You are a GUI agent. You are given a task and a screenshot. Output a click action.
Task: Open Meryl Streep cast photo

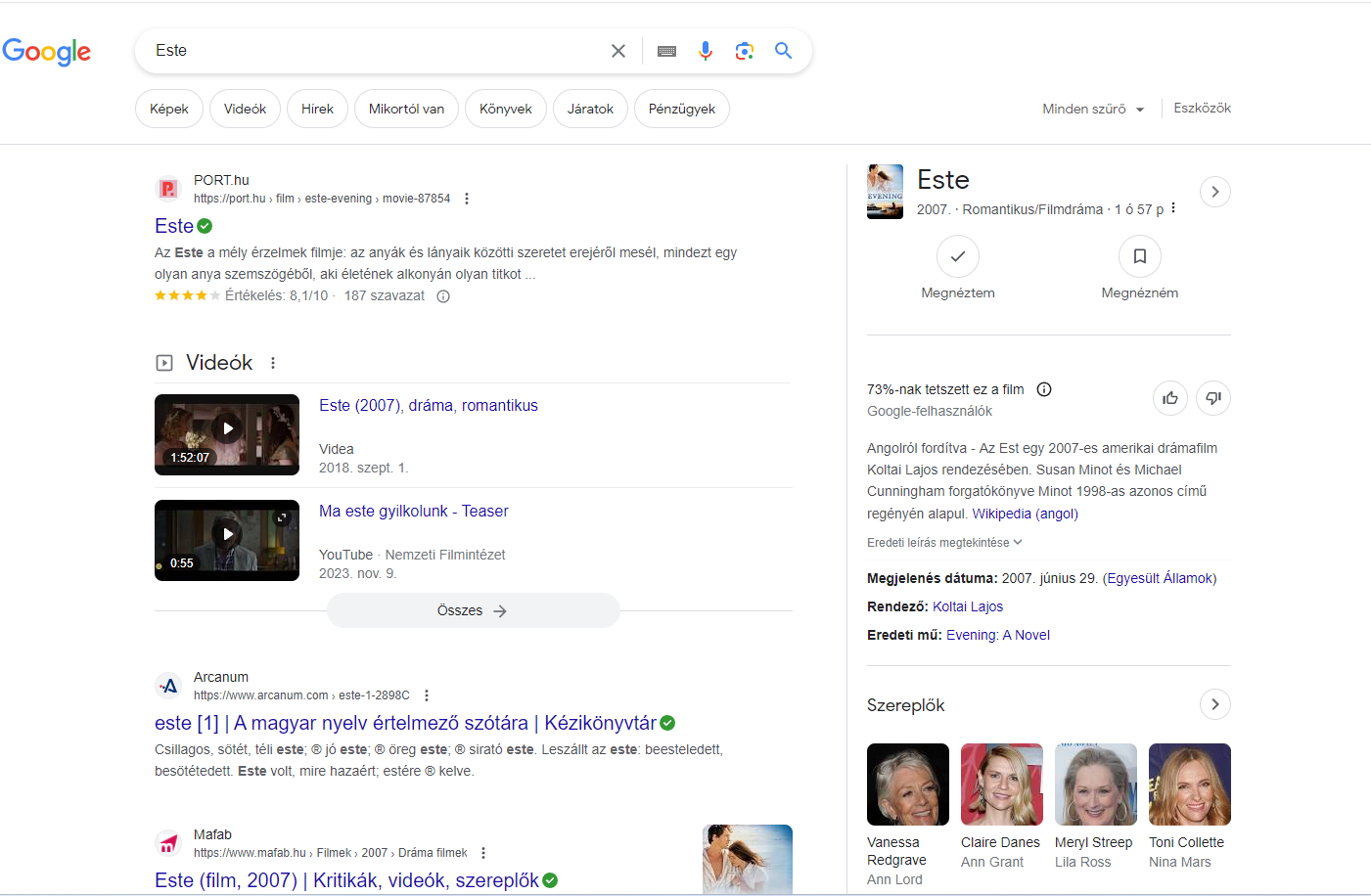[x=1096, y=784]
